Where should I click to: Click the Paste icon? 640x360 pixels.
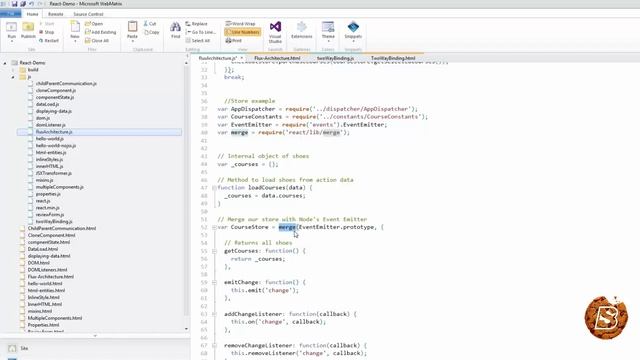[x=132, y=28]
